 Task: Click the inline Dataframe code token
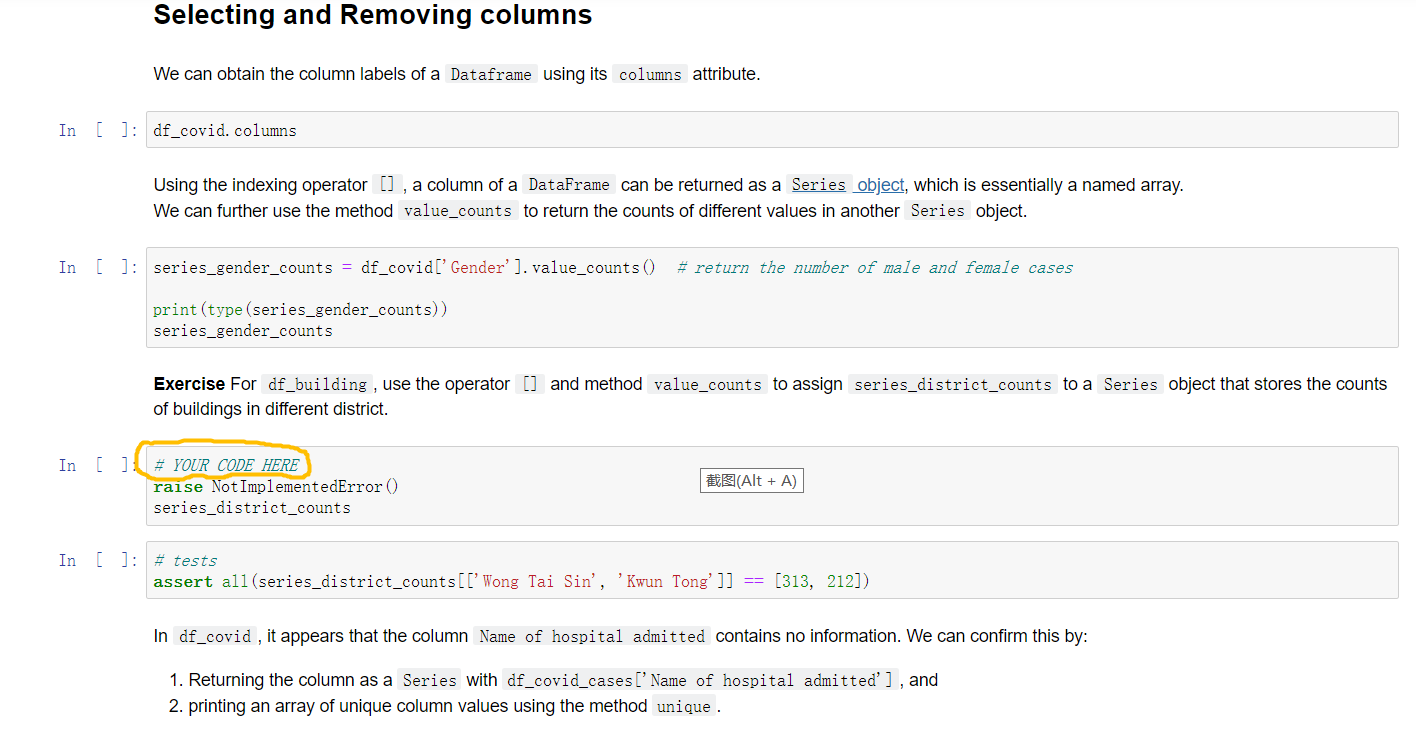(x=491, y=73)
